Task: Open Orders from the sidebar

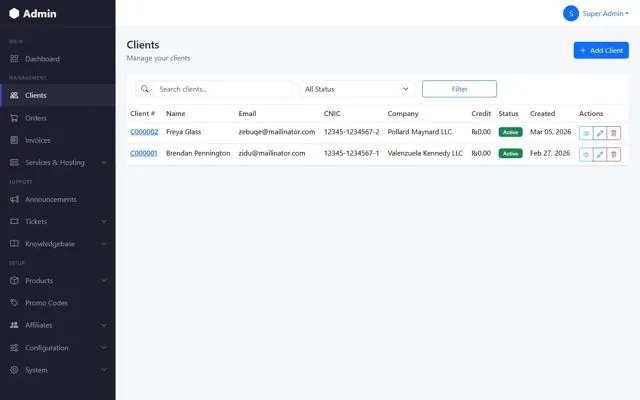Action: point(57,118)
